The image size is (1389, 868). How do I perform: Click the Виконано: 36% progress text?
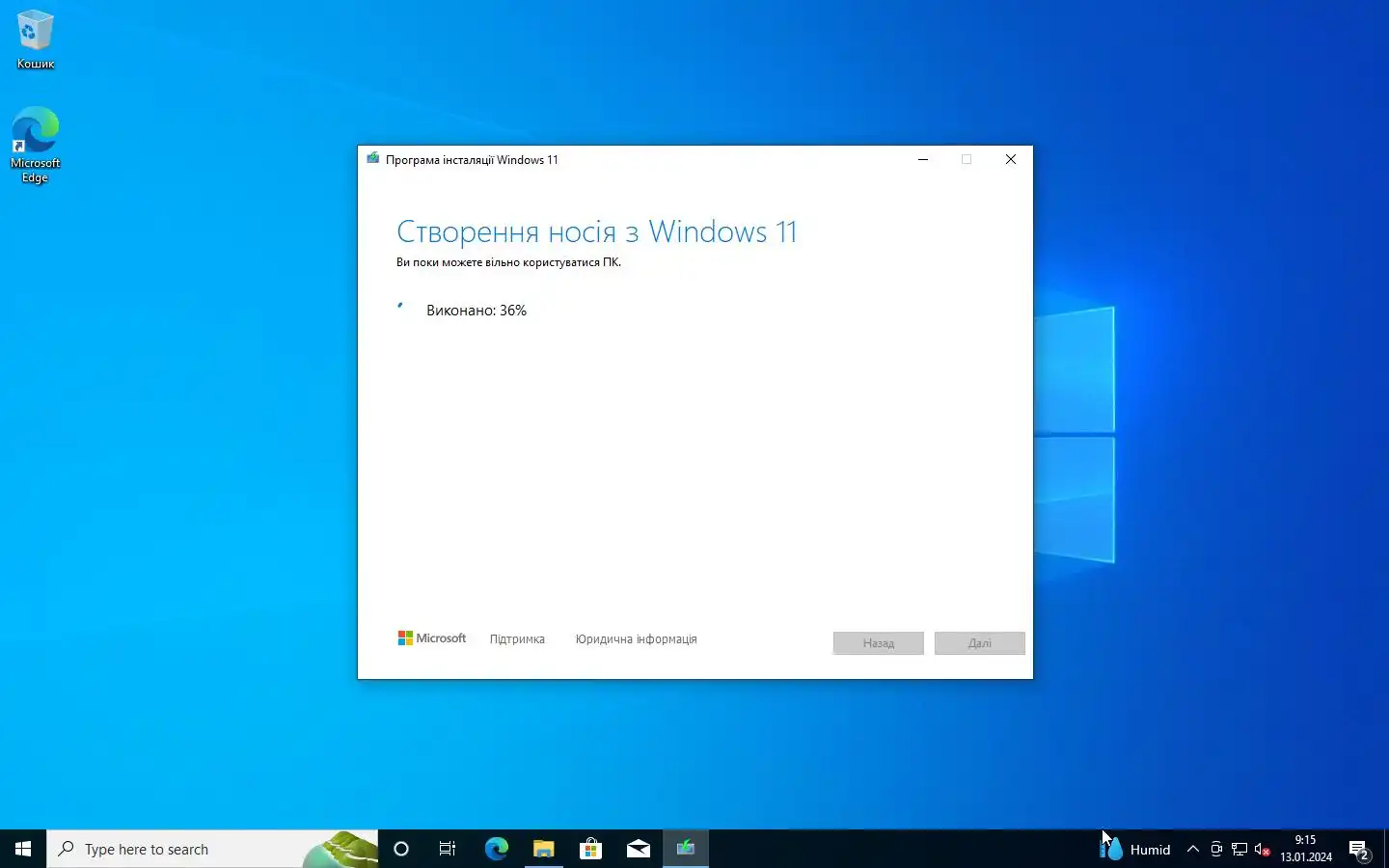point(477,311)
